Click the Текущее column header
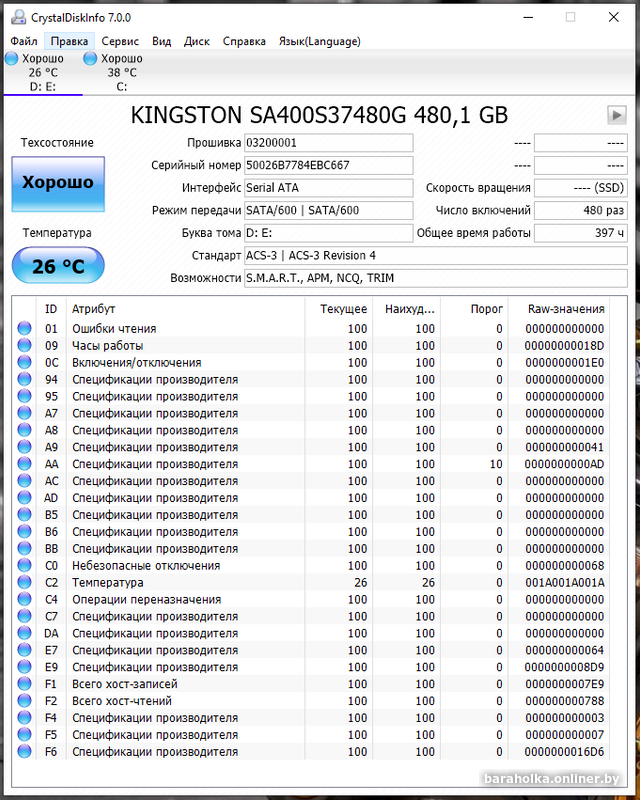This screenshot has height=800, width=640. tap(338, 309)
